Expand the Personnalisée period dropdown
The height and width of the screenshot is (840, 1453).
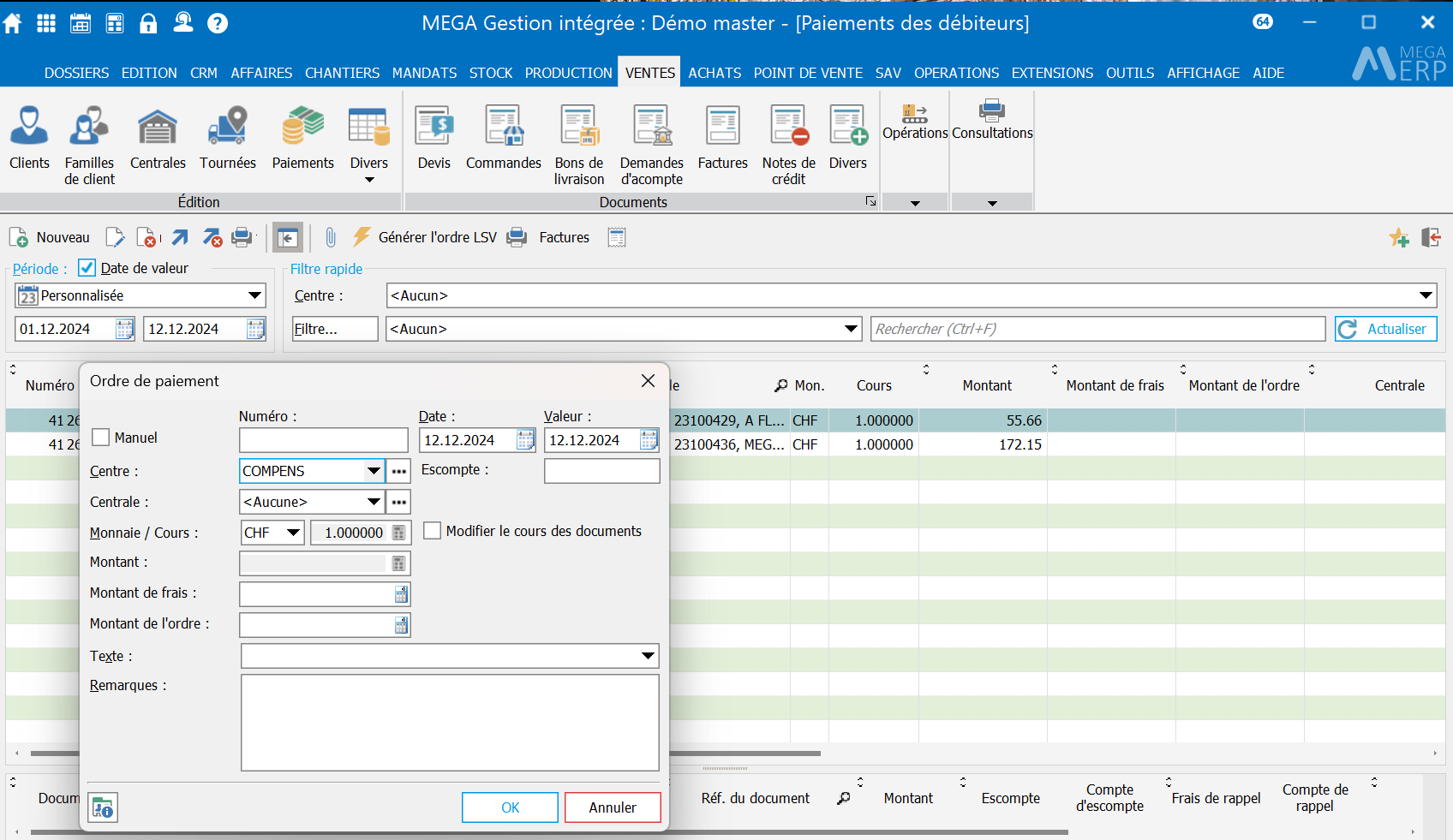254,295
